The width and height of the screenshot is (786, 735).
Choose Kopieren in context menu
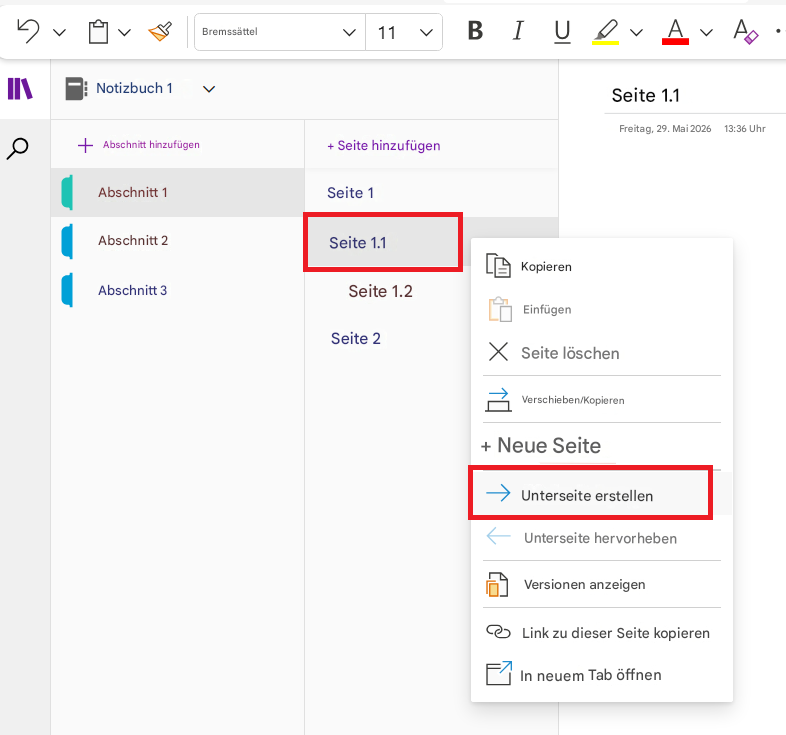(x=602, y=266)
